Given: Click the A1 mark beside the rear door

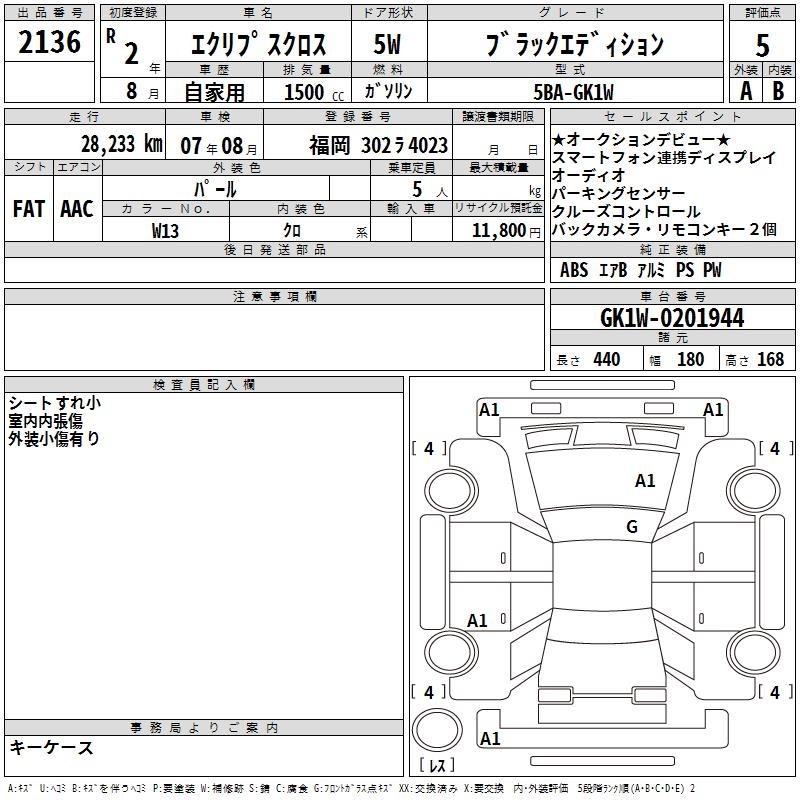Looking at the screenshot, I should [x=478, y=621].
